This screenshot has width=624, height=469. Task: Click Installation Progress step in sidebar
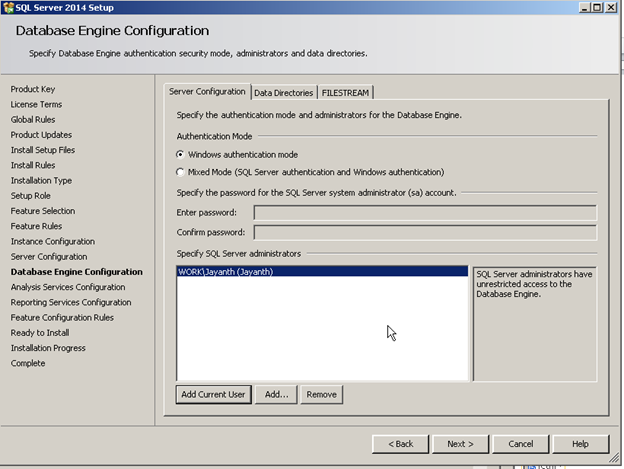[x=48, y=348]
